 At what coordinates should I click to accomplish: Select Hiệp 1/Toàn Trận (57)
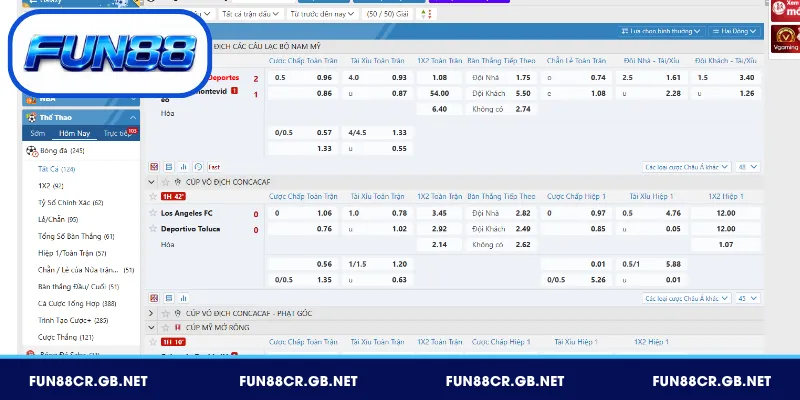click(72, 253)
